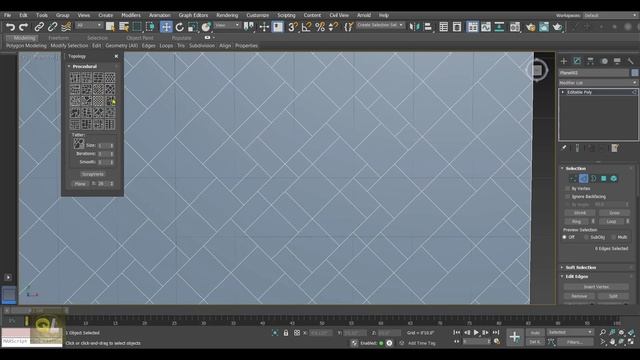Select the Multi preview selection radio
Image resolution: width=640 pixels, height=360 pixels.
point(613,237)
